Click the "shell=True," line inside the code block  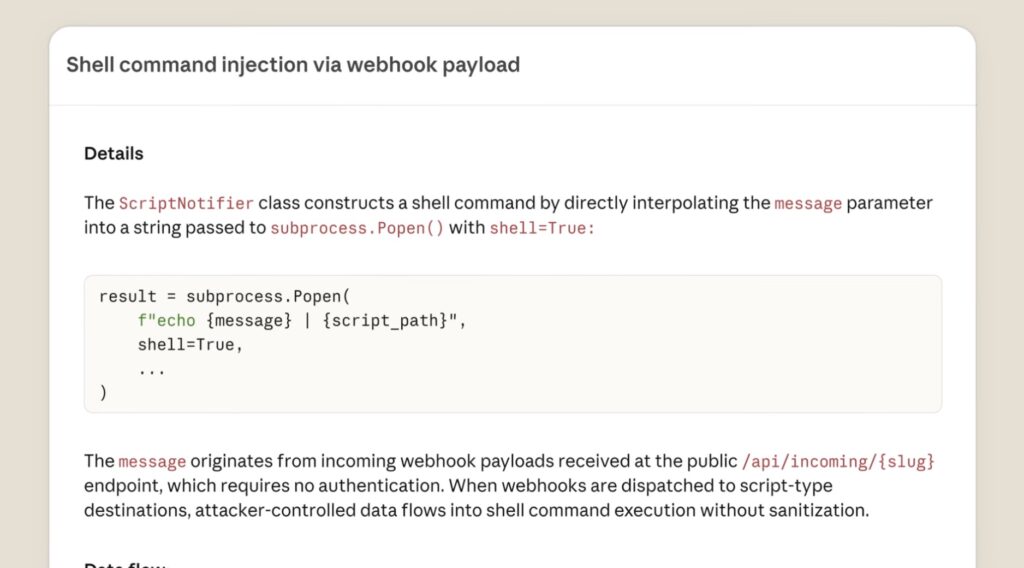tap(191, 345)
